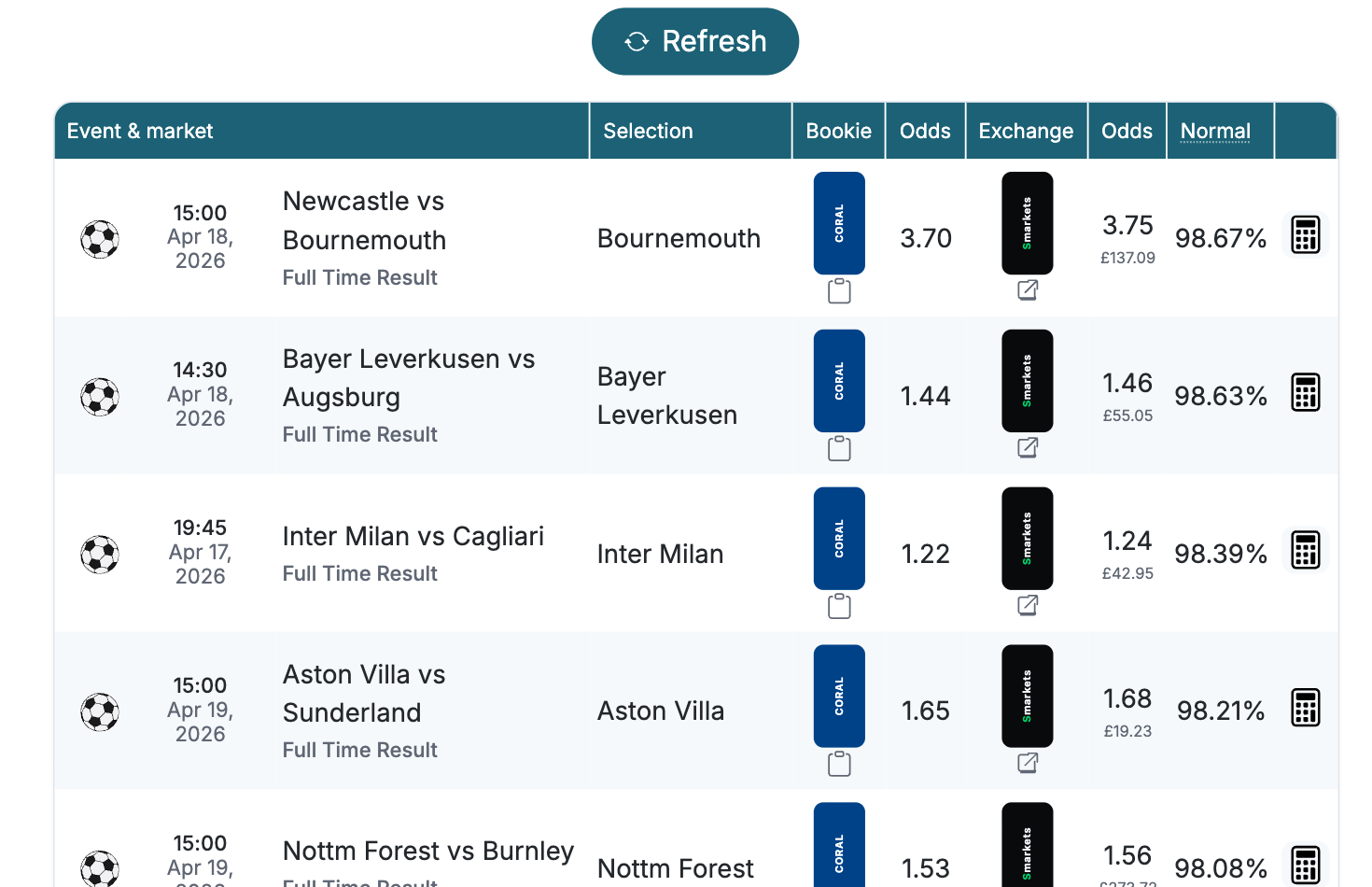Open the calculator icon for Aston Villa vs Sunderland
Viewport: 1372px width, 887px height.
(1305, 708)
